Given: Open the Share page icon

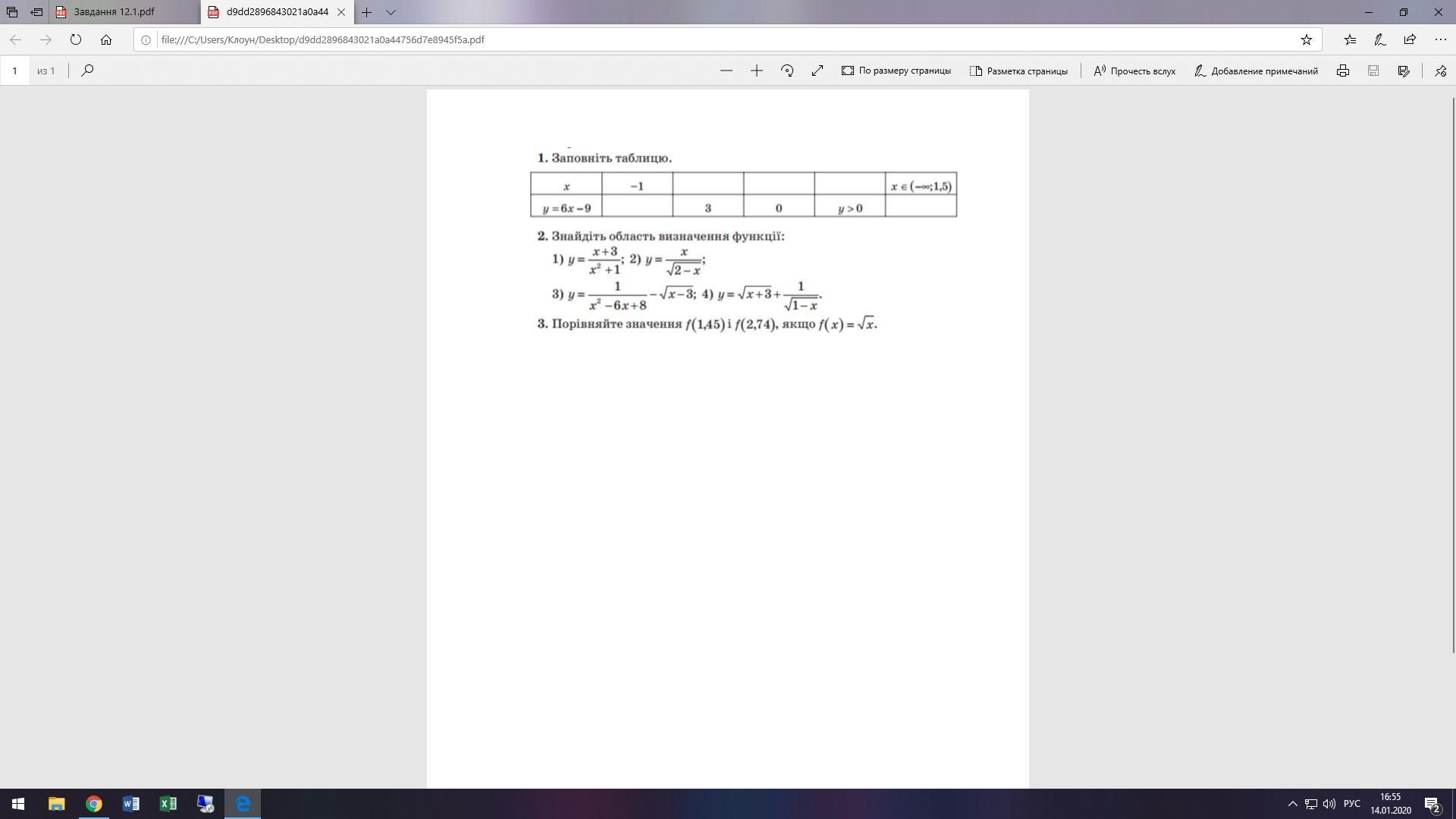Looking at the screenshot, I should click(1410, 39).
